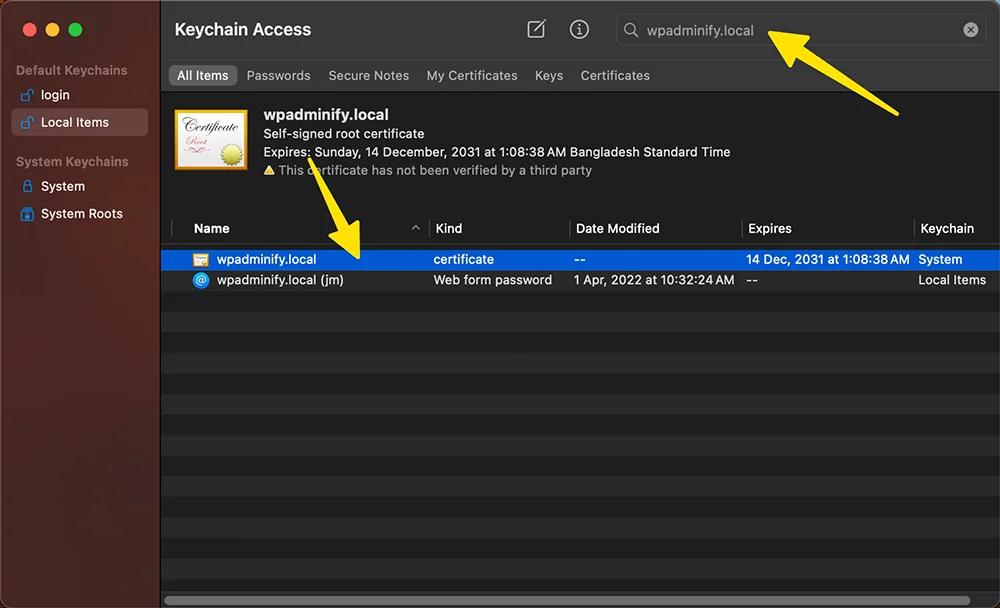Switch to the Secure Notes tab

coord(368,75)
